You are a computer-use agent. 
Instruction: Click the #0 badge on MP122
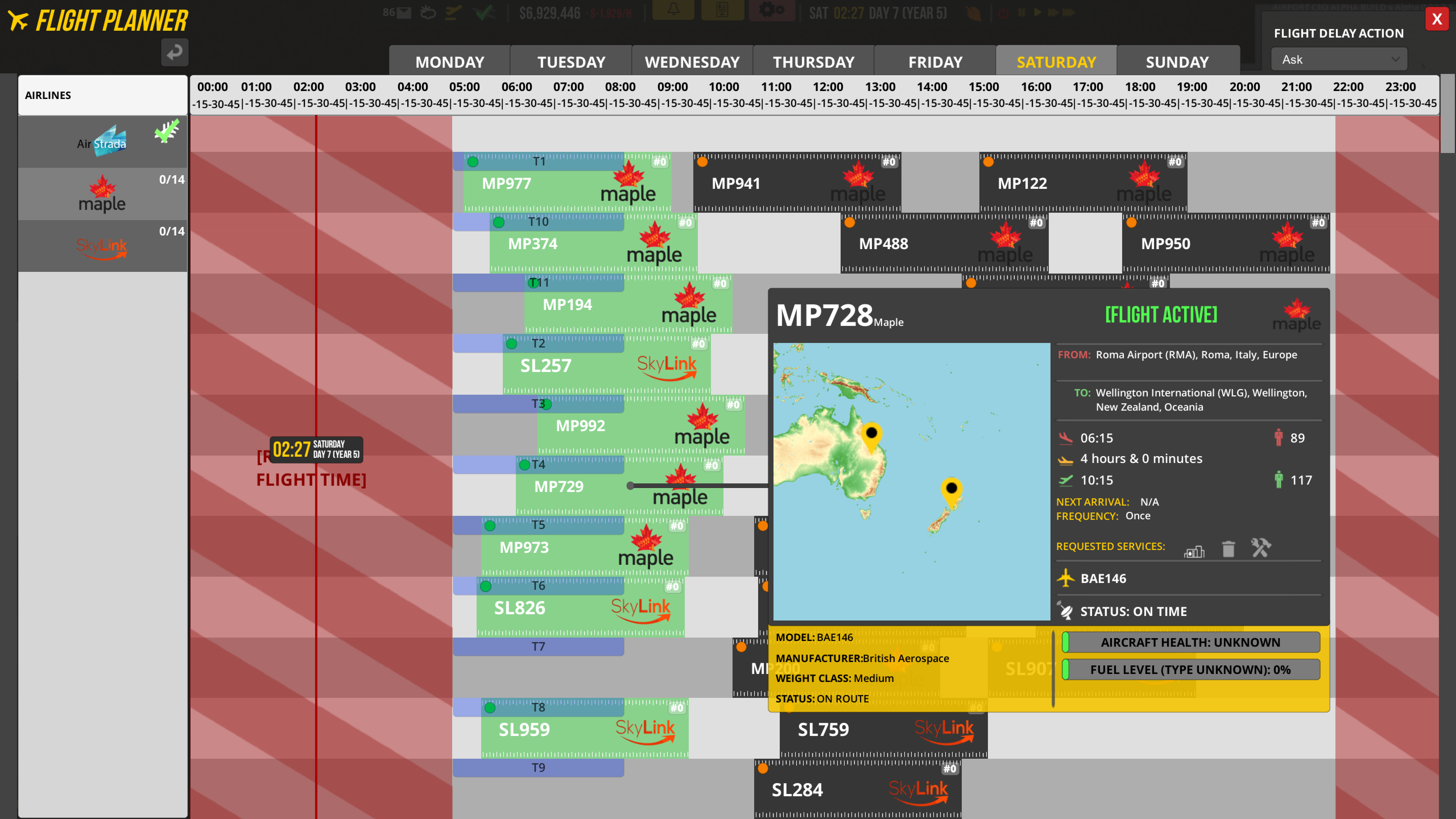click(1175, 162)
